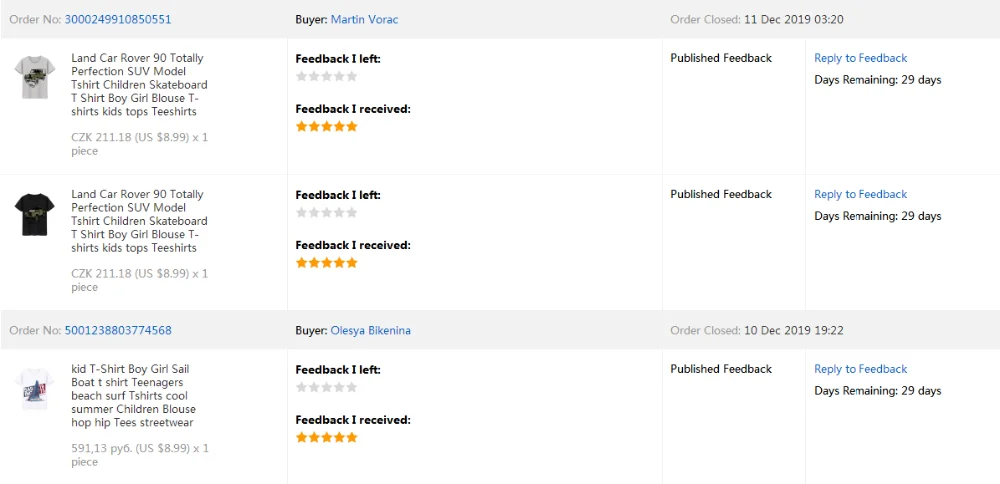1000x484 pixels.
Task: Click empty star rating for sailboat t-shirt
Action: 326,387
